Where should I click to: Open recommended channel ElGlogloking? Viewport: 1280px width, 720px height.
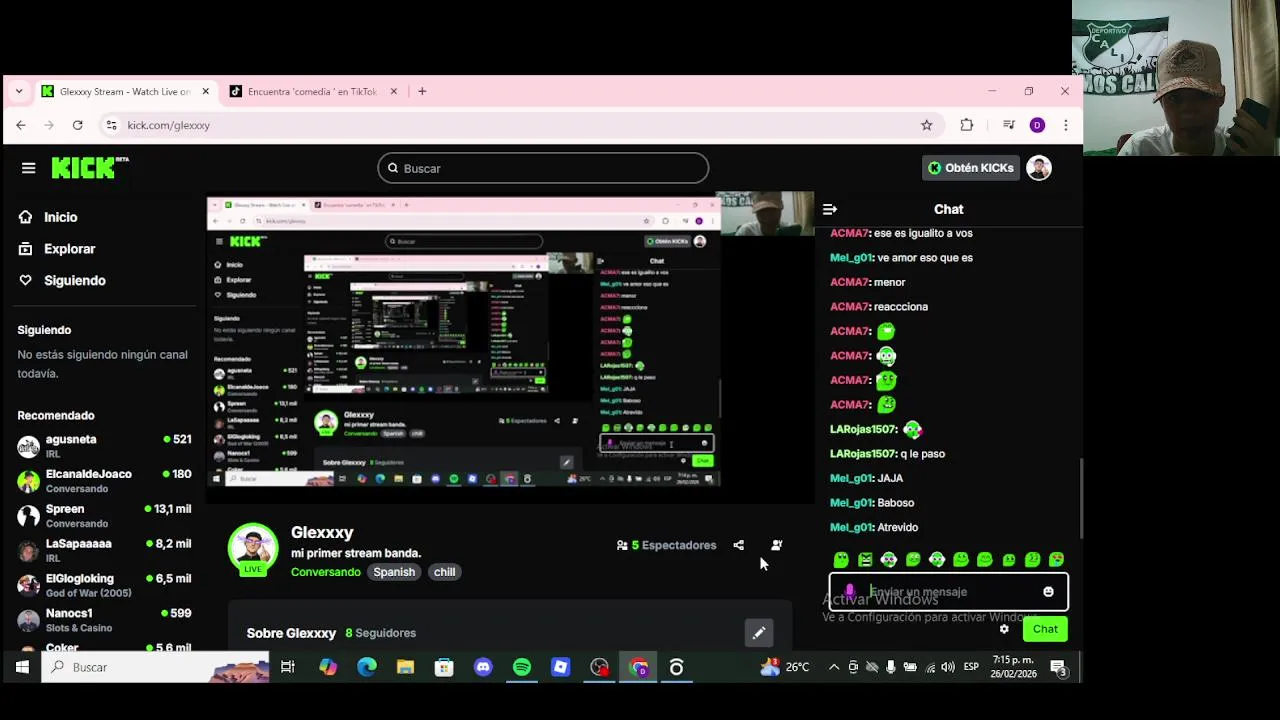click(104, 585)
